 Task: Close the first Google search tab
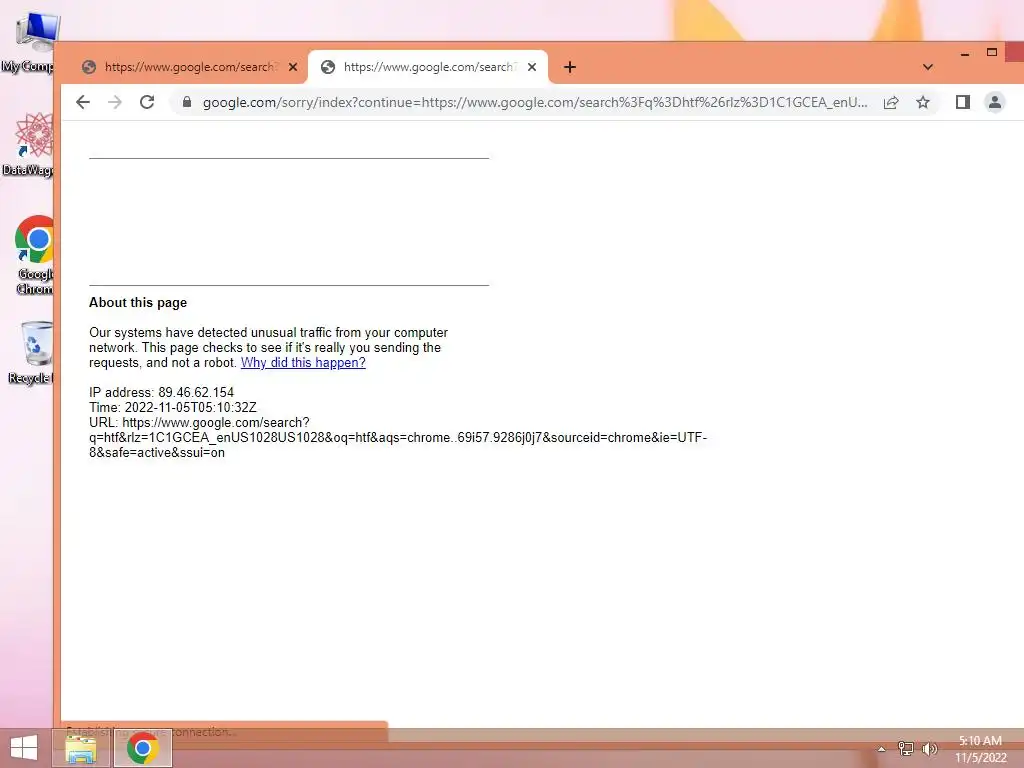(293, 67)
